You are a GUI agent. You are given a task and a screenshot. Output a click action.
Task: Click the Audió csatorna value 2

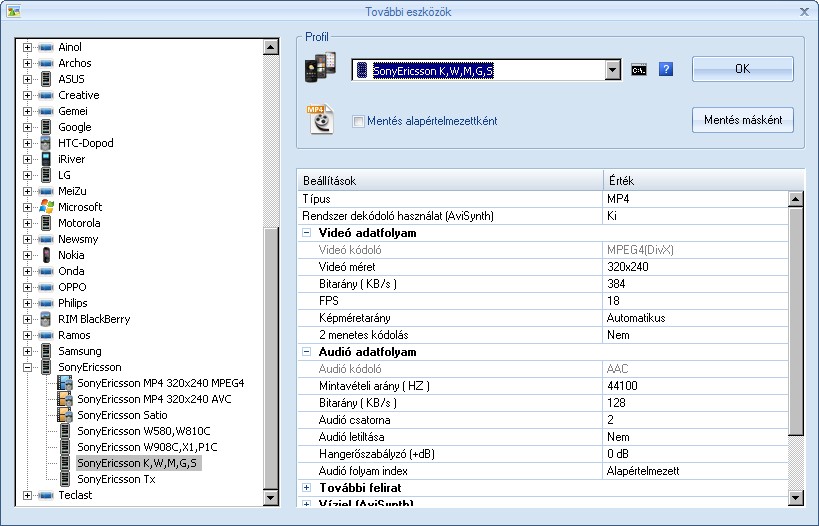610,420
